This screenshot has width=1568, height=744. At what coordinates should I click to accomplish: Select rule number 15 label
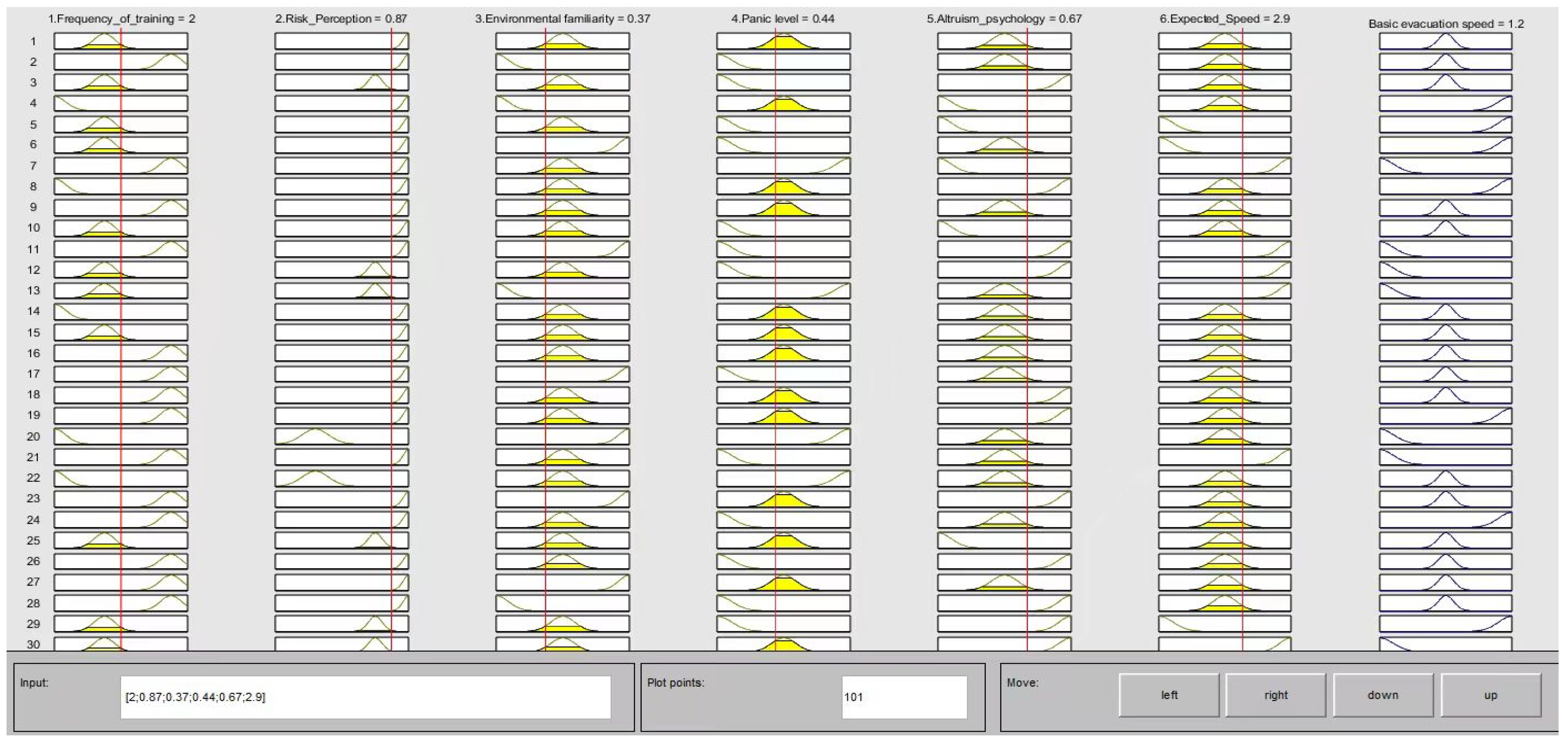click(x=33, y=332)
